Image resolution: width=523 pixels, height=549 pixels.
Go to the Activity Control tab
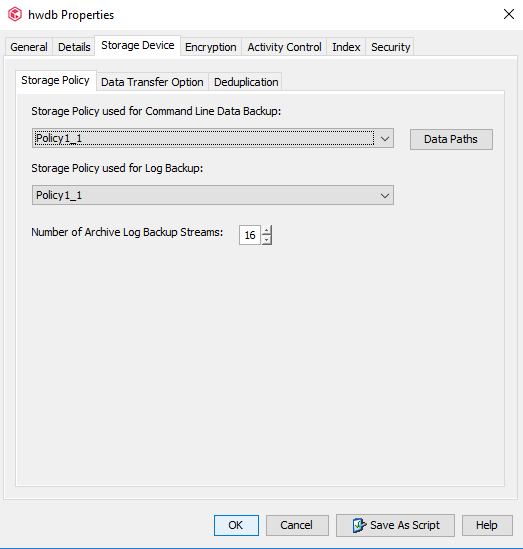pyautogui.click(x=284, y=47)
